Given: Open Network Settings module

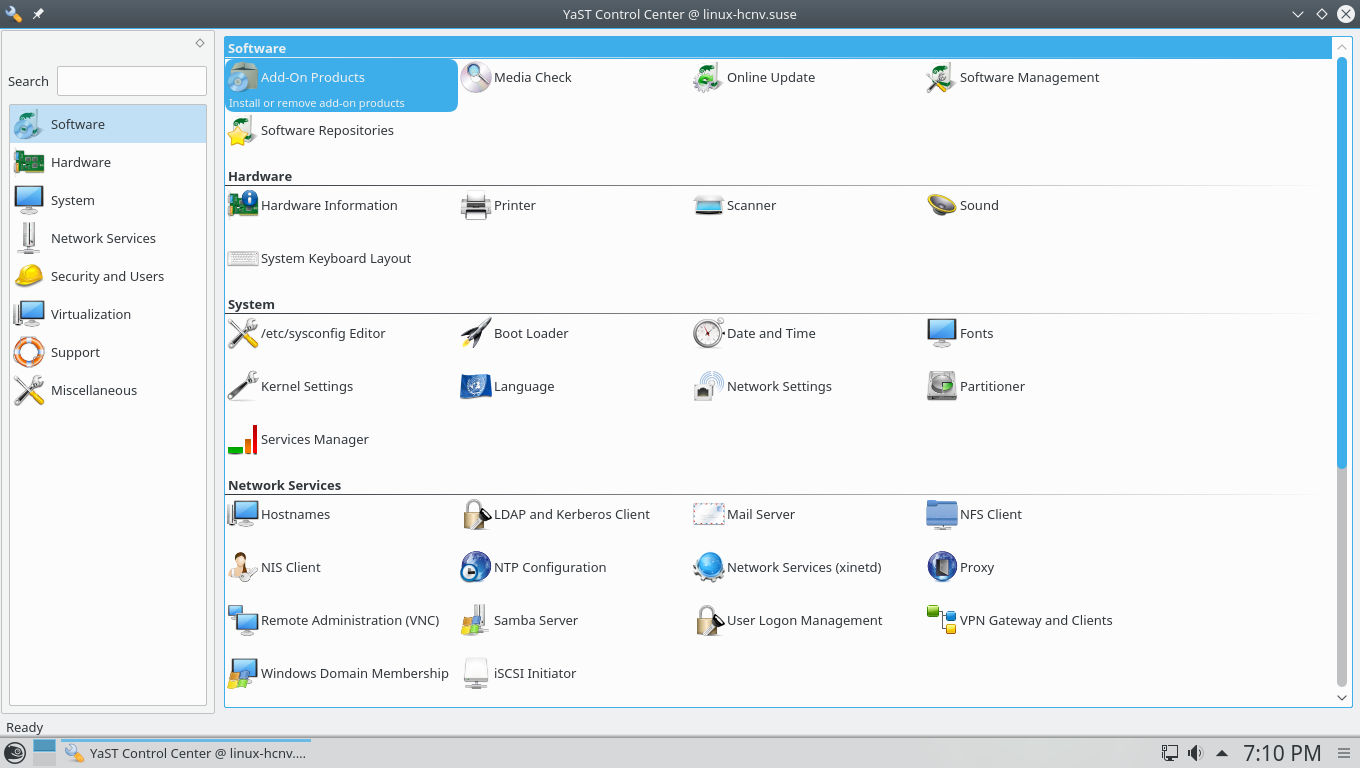Looking at the screenshot, I should [762, 387].
